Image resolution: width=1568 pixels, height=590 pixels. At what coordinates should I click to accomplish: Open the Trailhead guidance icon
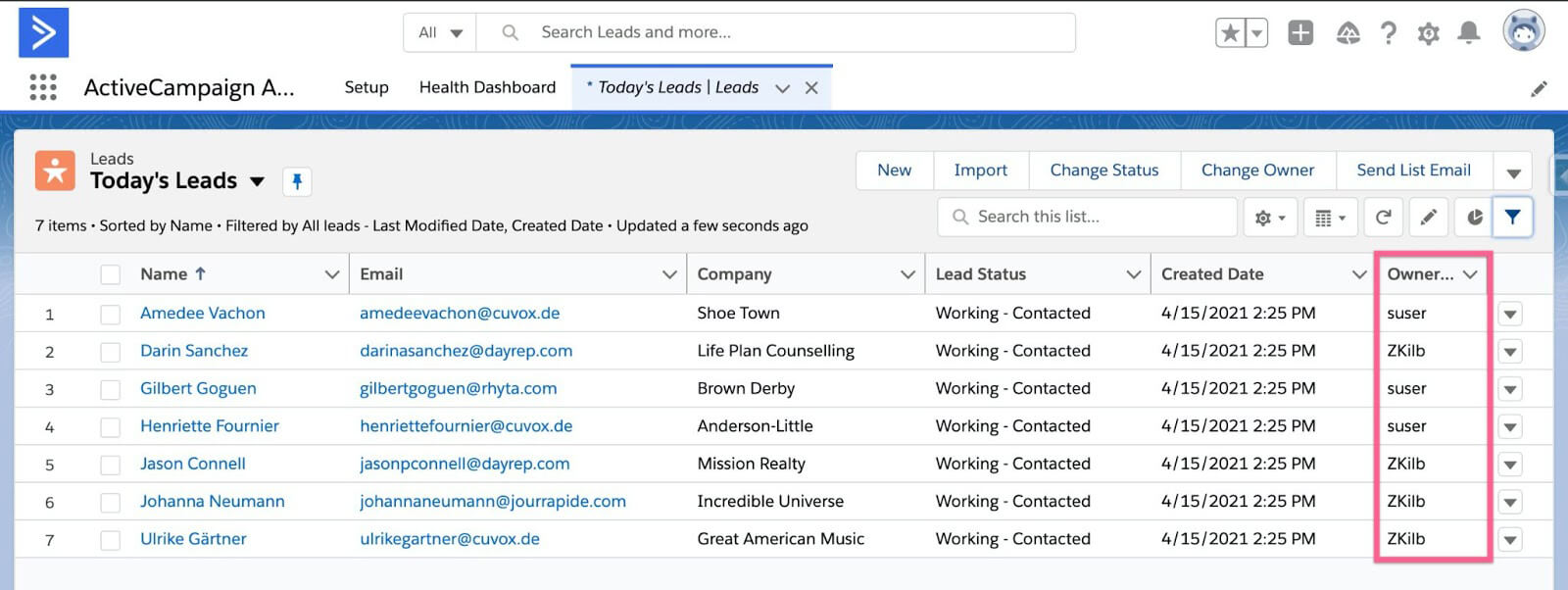pos(1348,33)
